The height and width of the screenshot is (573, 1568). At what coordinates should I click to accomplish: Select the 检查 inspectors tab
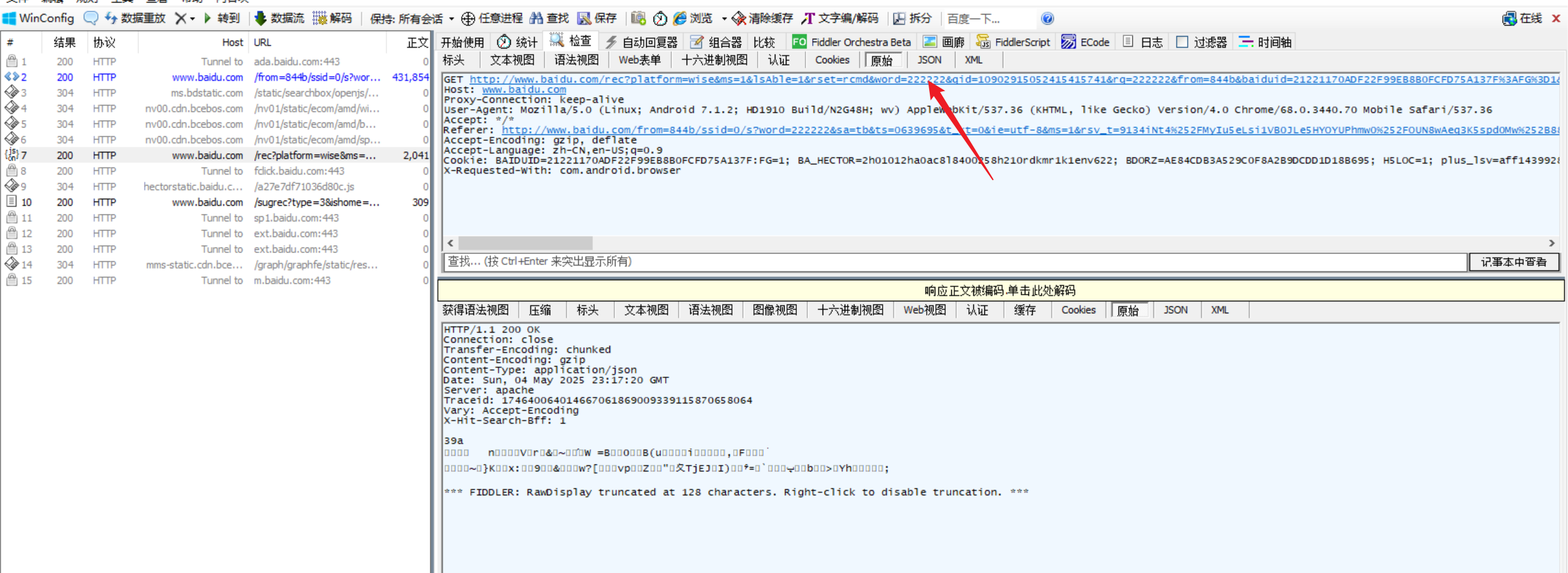pyautogui.click(x=571, y=41)
